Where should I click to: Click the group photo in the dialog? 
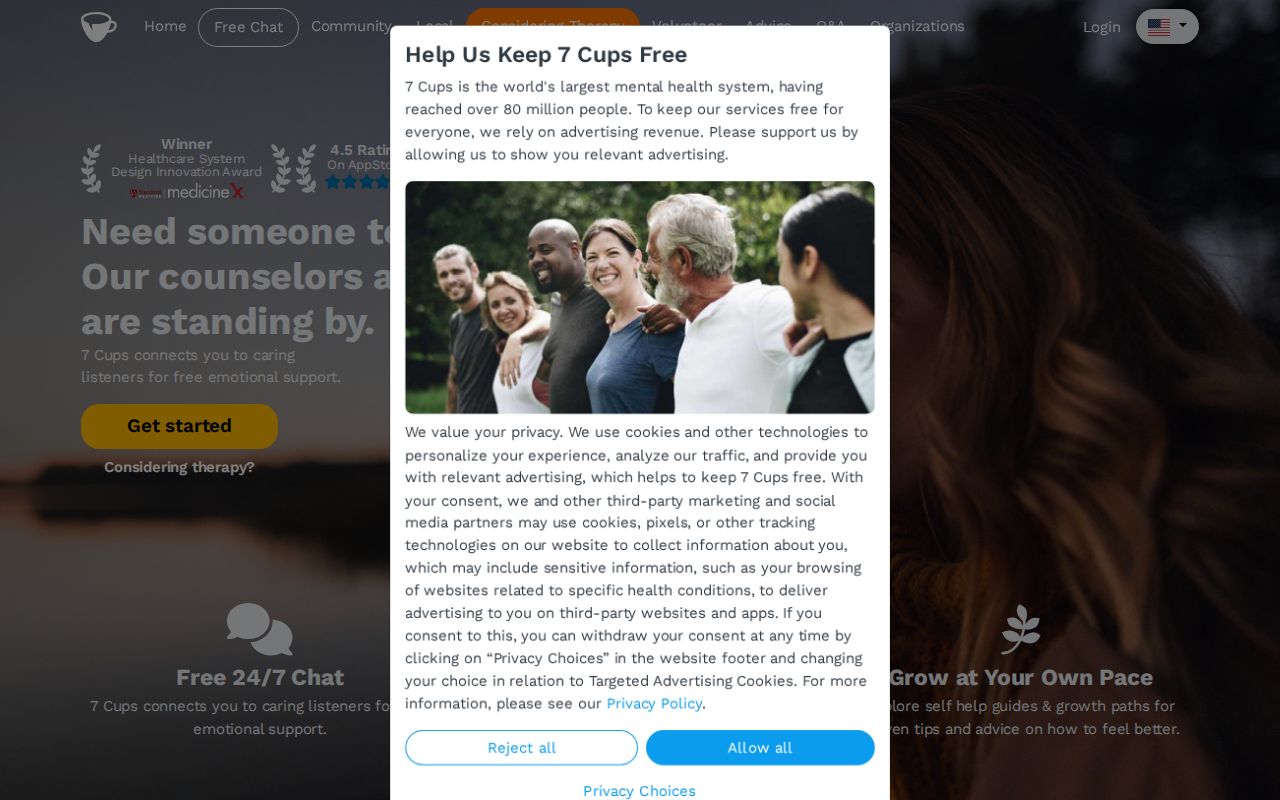tap(640, 297)
